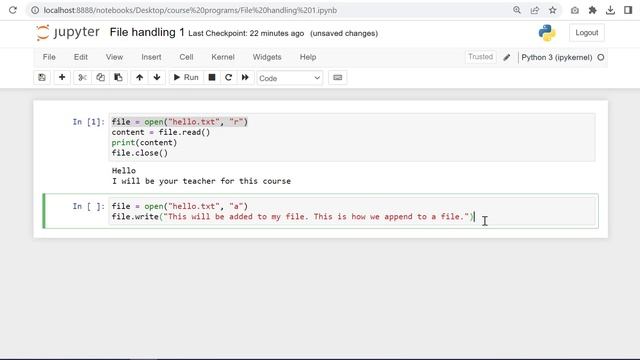The image size is (640, 360).
Task: Click the Python 3 (ipykernel) label
Action: click(x=557, y=58)
